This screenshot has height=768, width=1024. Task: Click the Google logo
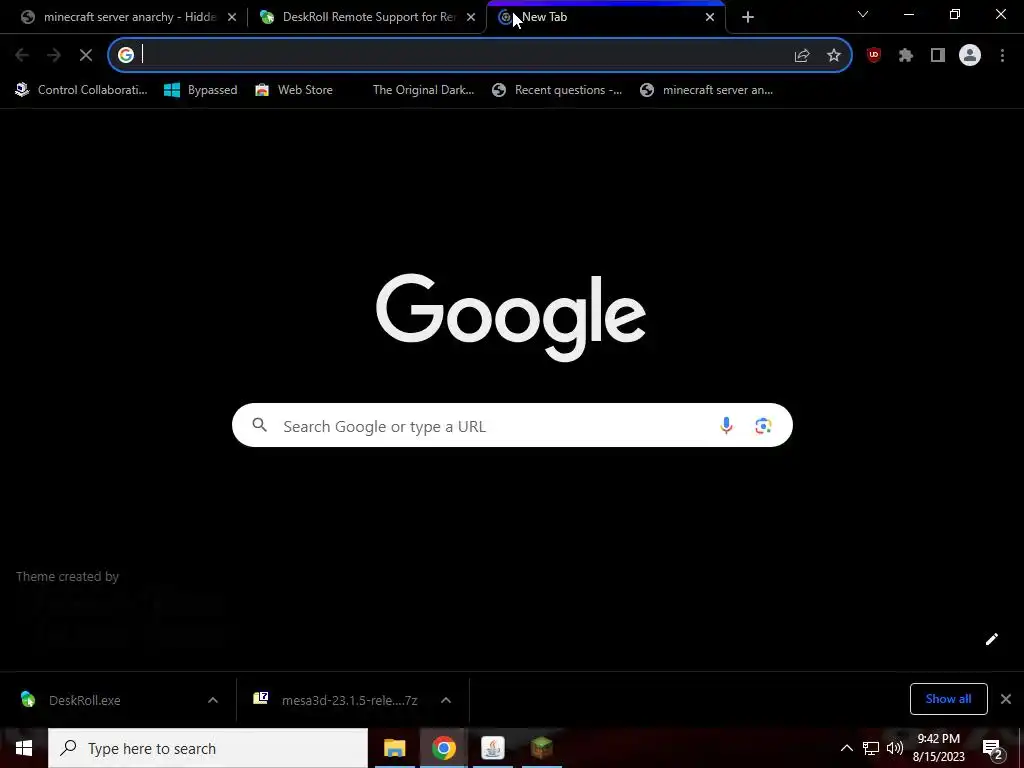511,317
